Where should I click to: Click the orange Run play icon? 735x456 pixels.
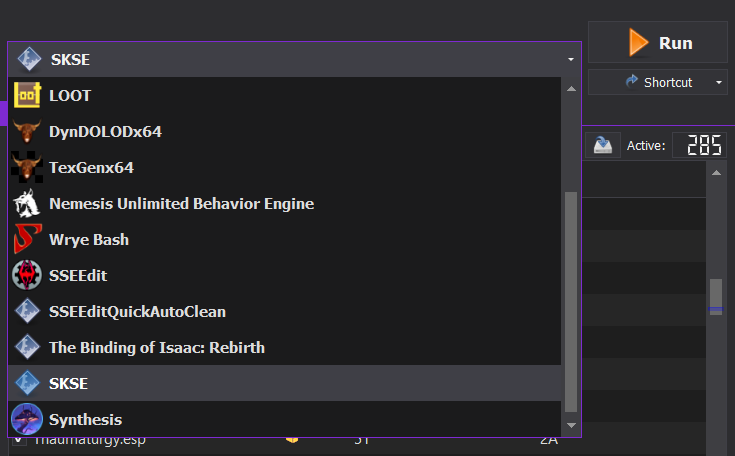coord(638,43)
